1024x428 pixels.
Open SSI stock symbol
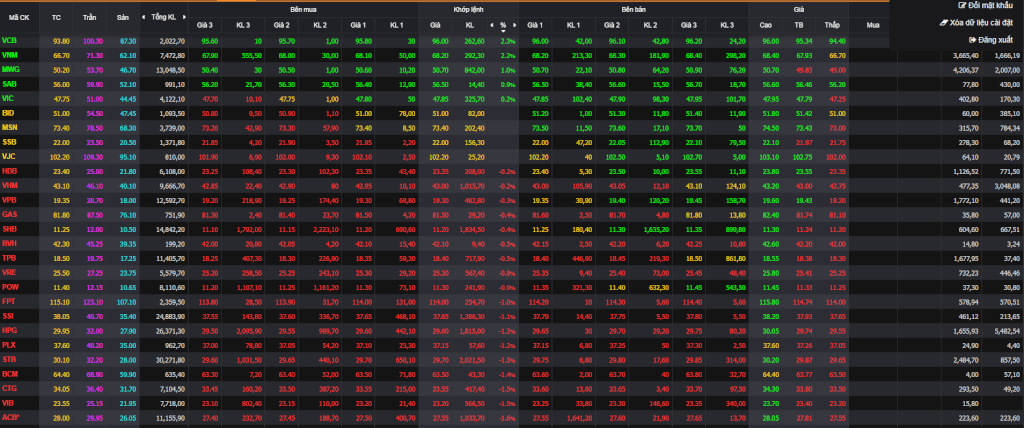[8, 316]
